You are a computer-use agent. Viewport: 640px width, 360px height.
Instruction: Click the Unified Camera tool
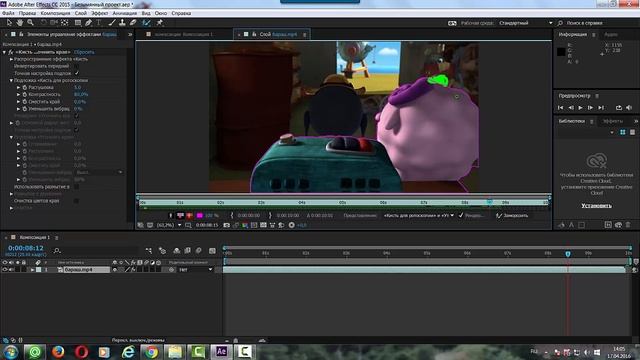click(54, 23)
